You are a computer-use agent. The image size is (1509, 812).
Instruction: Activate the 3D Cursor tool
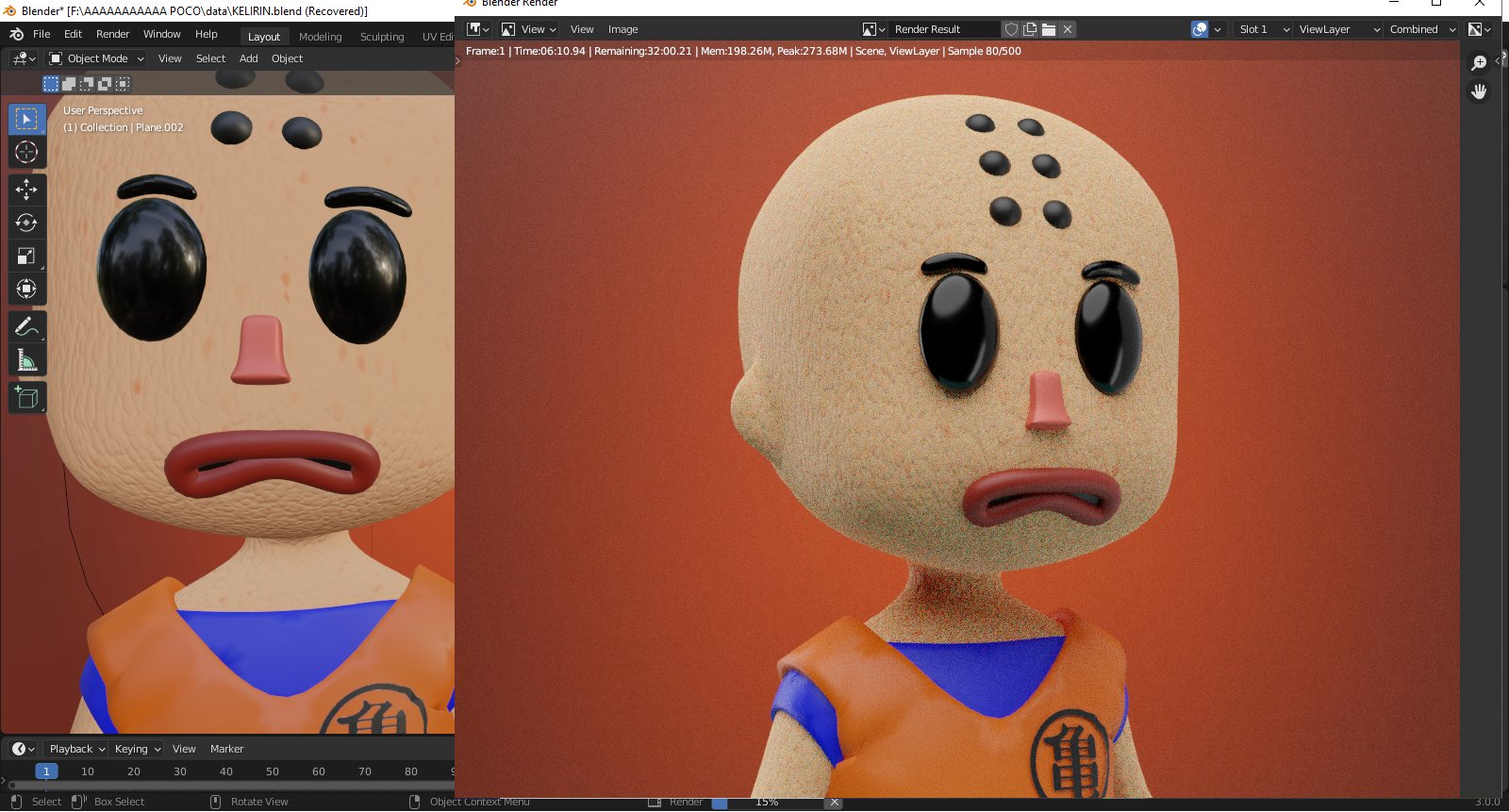tap(26, 152)
